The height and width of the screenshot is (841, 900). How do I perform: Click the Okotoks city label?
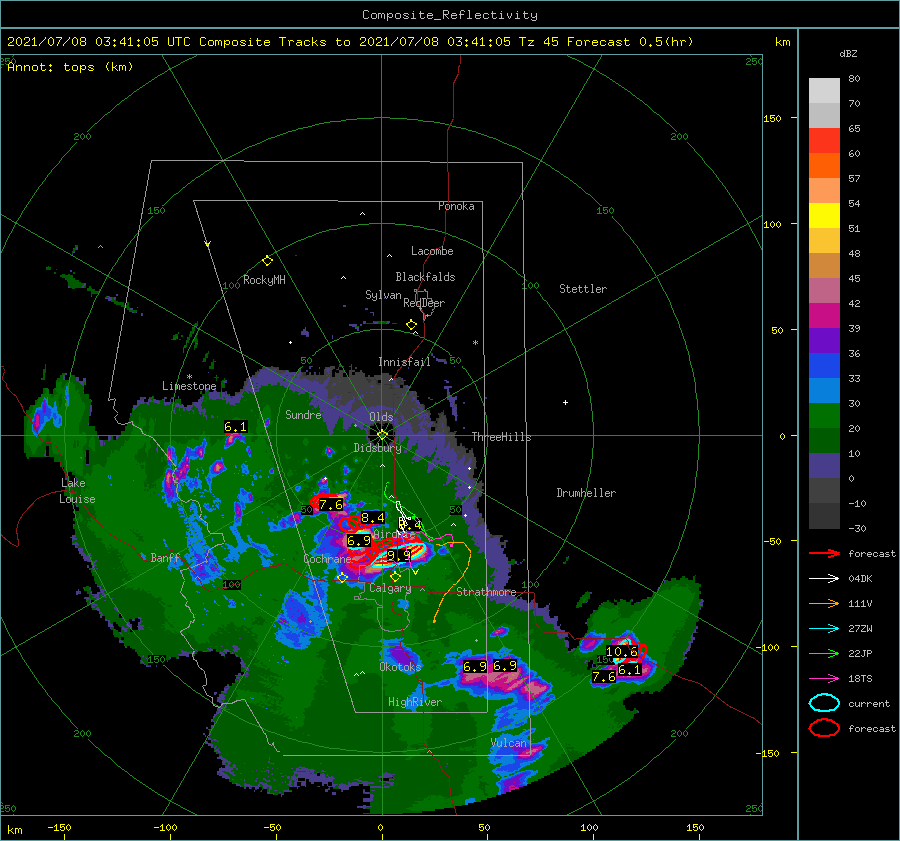pyautogui.click(x=400, y=667)
